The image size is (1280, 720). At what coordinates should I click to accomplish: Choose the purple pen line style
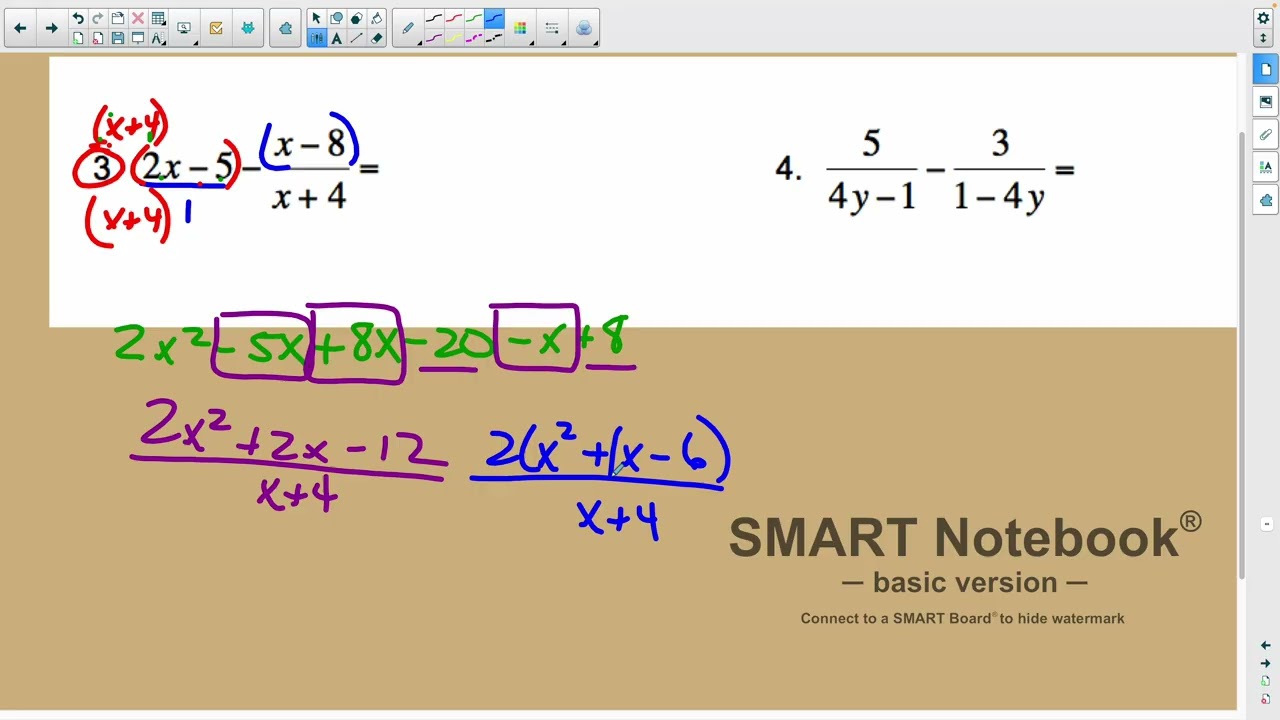(434, 38)
